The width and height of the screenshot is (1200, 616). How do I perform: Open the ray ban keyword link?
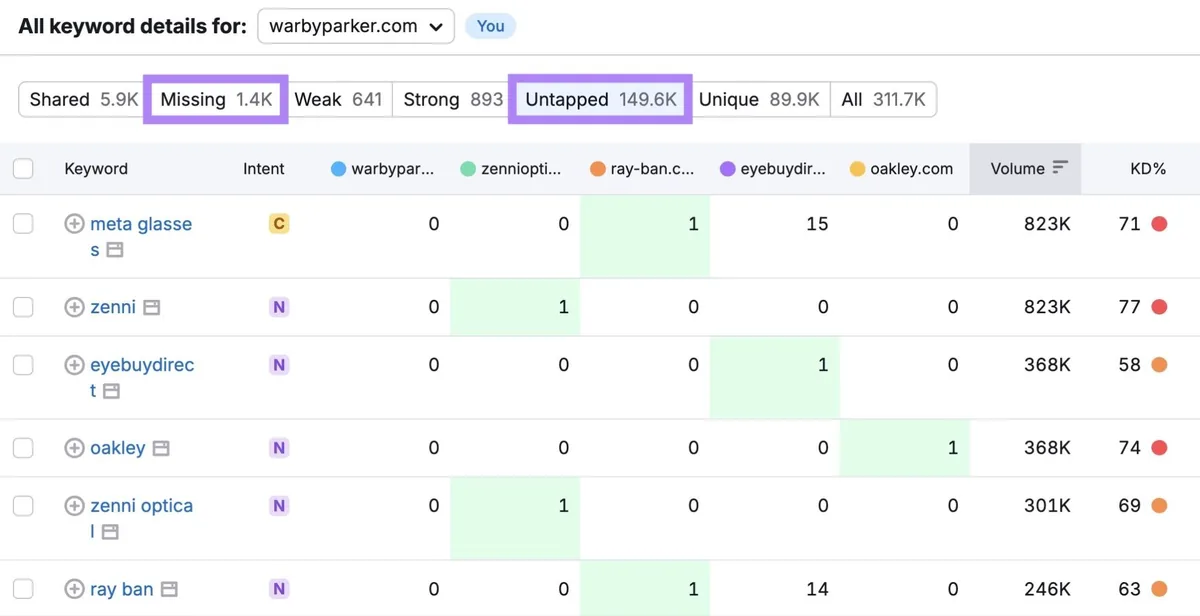click(x=123, y=589)
